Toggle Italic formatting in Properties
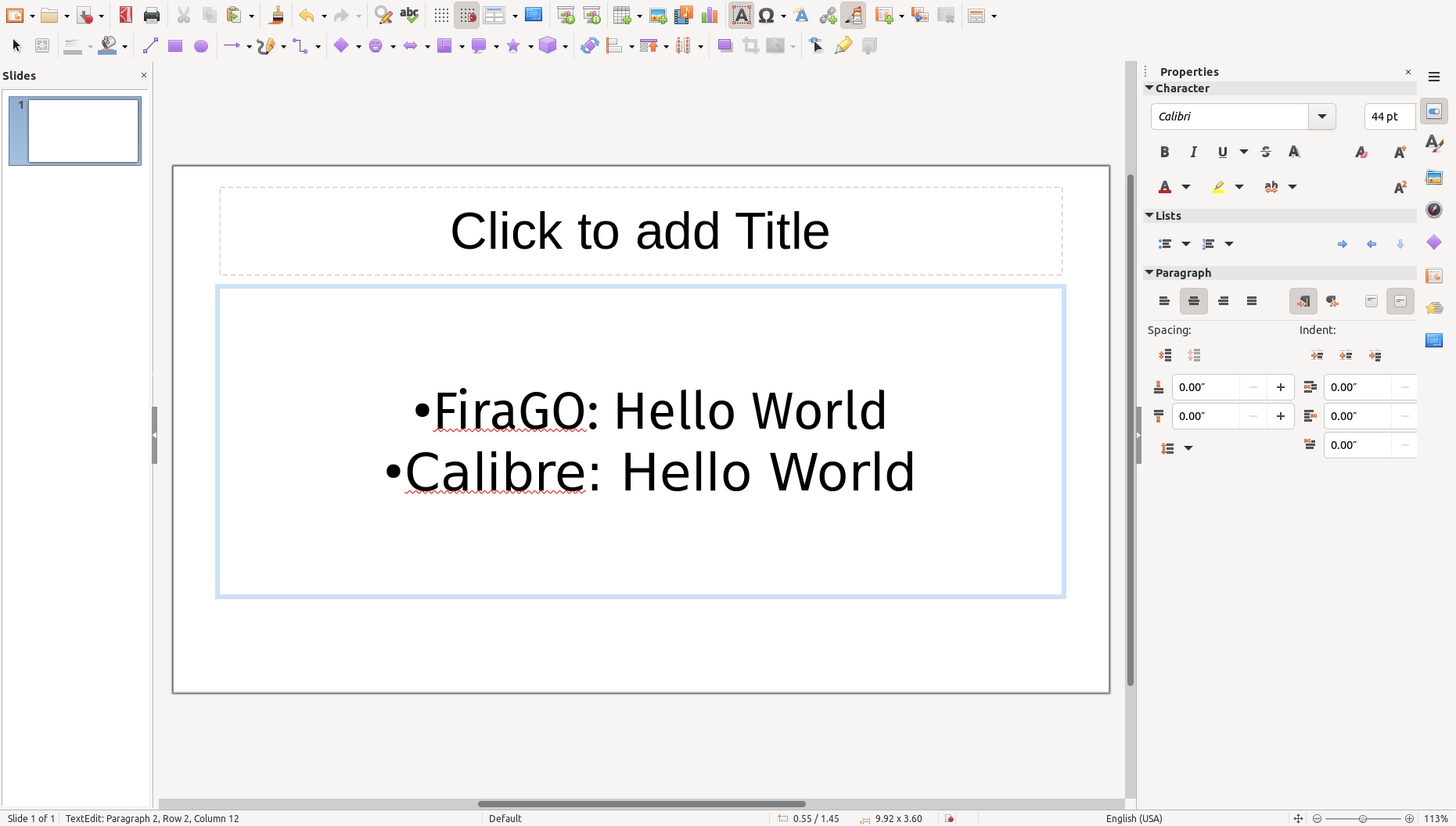 1193,152
